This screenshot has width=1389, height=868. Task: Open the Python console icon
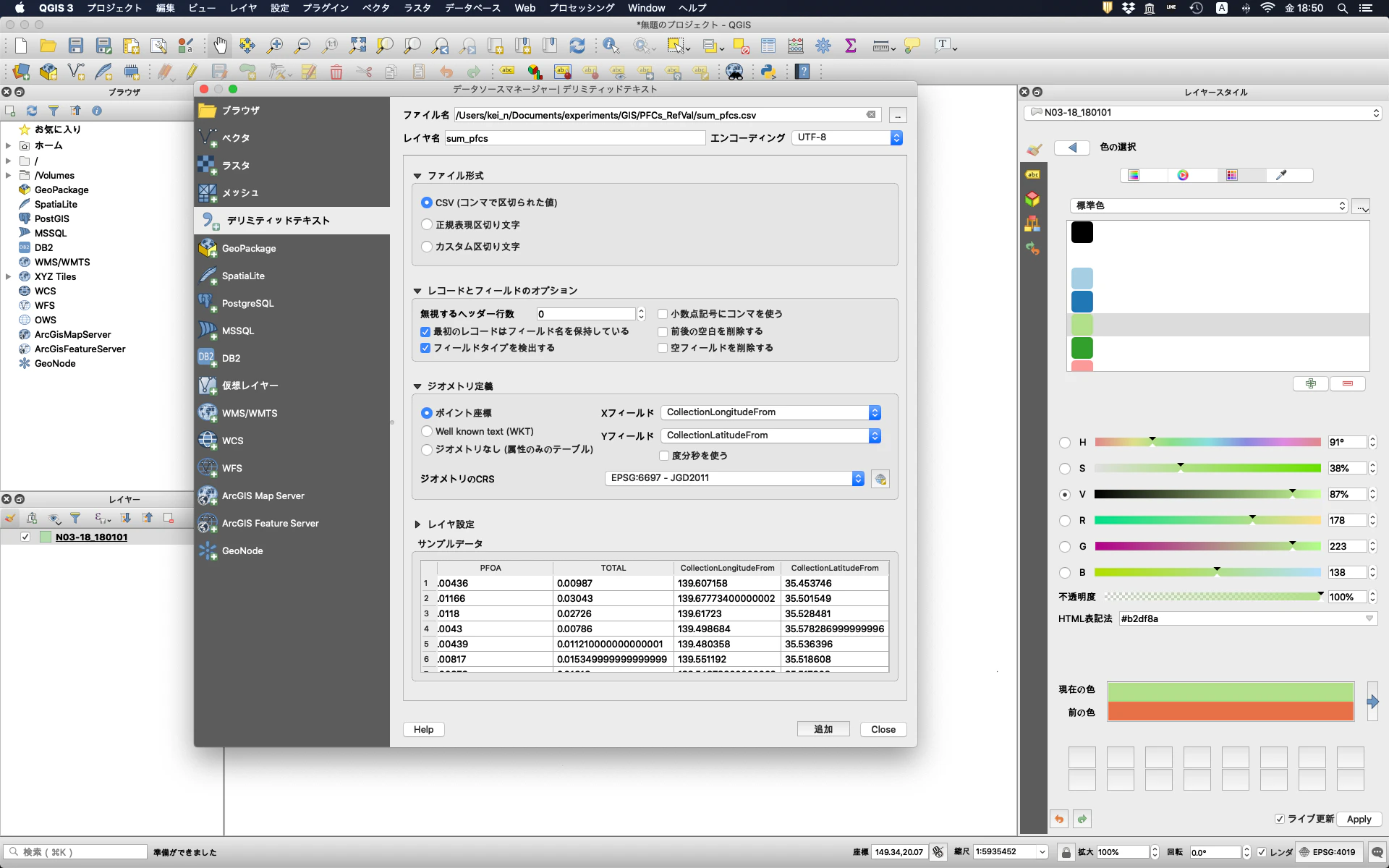pos(768,72)
